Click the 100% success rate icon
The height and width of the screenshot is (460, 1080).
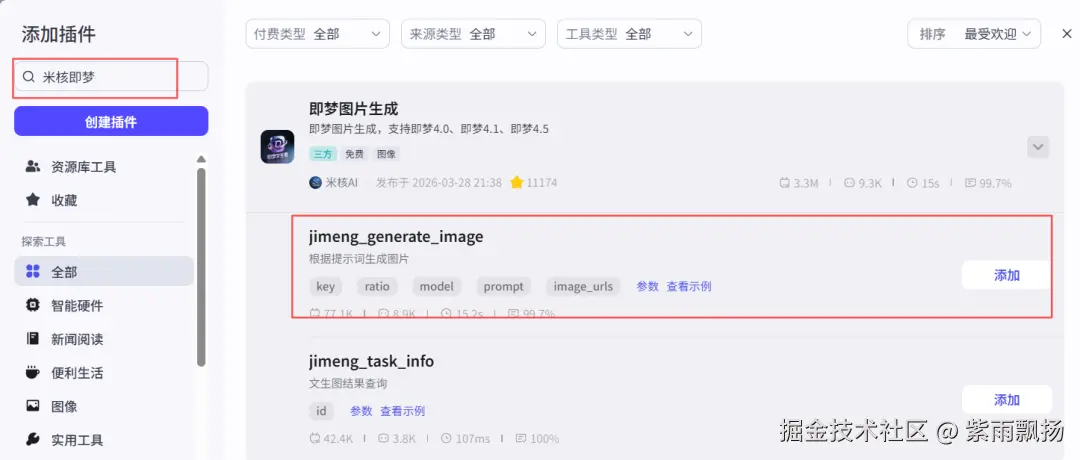point(521,439)
